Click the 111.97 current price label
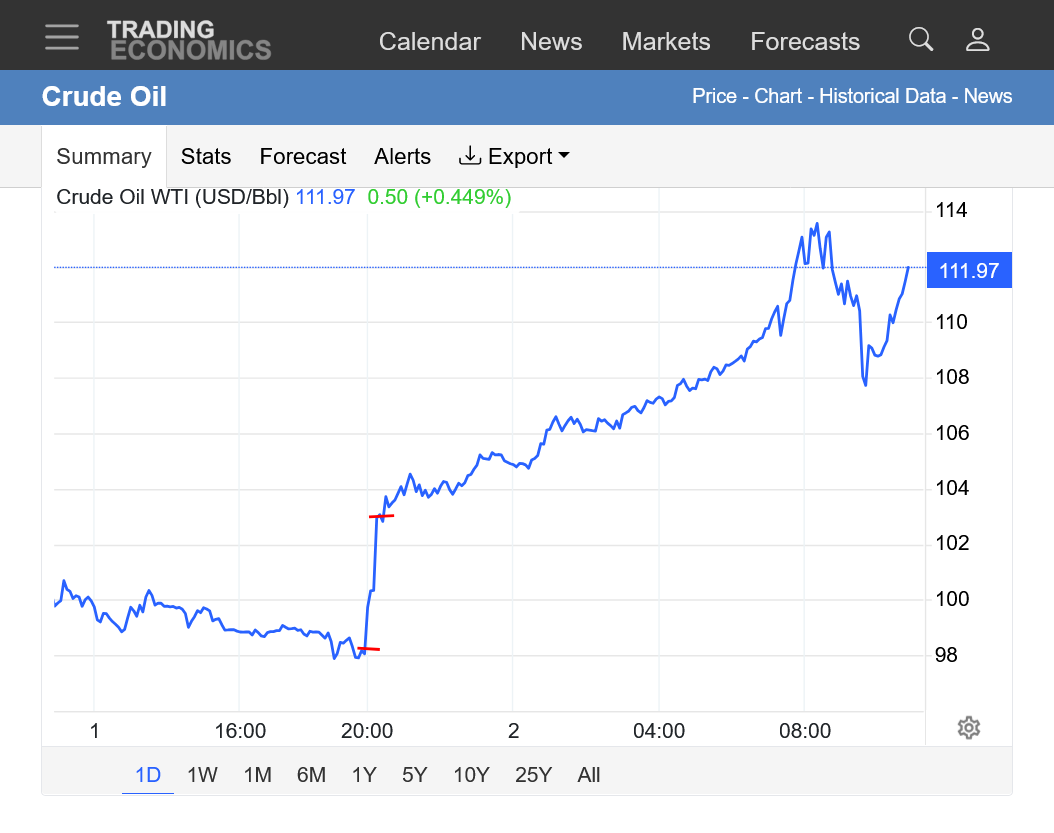This screenshot has height=833, width=1054. pyautogui.click(x=969, y=270)
